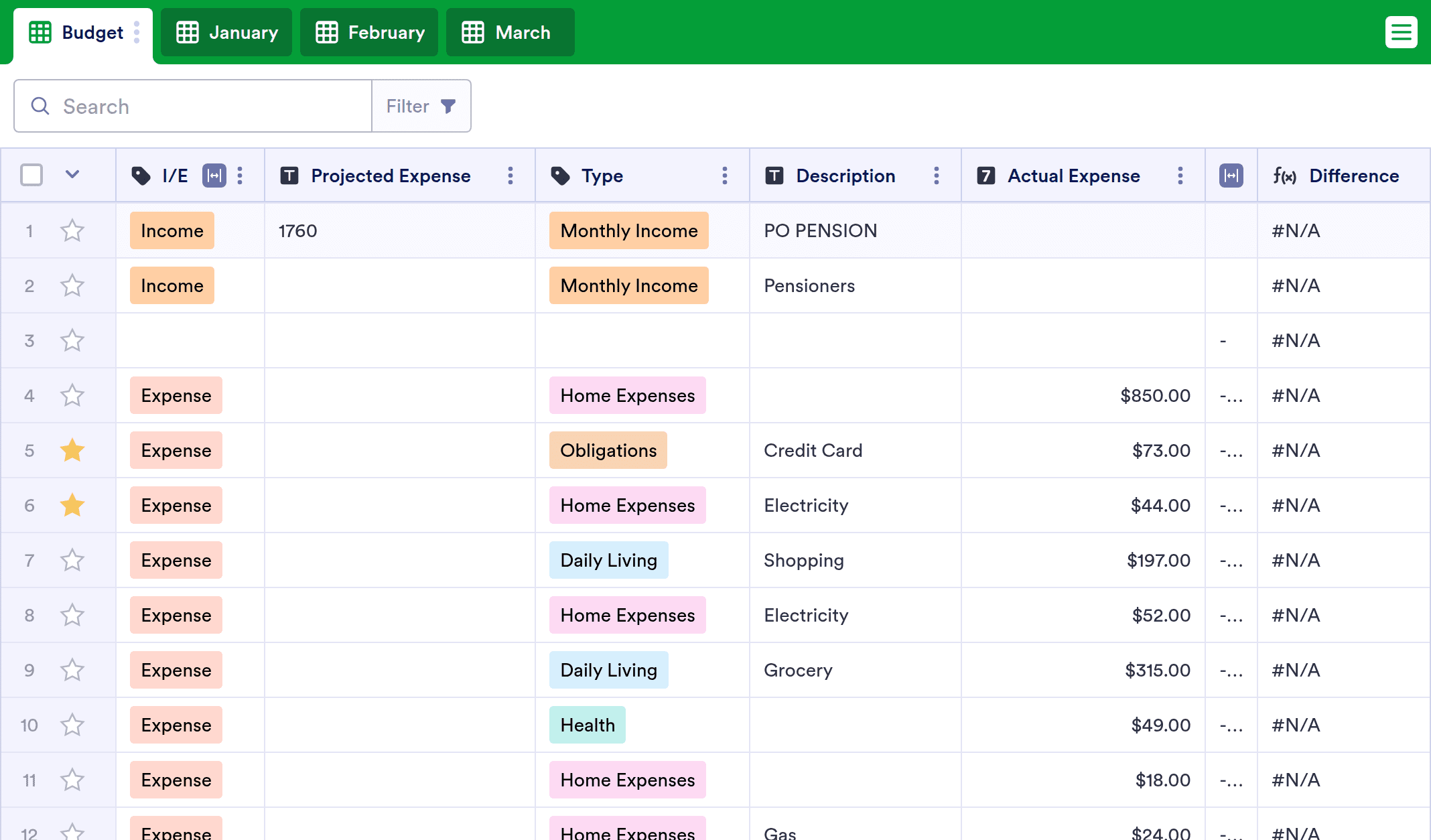Unstar row 5 Credit Card

[72, 450]
